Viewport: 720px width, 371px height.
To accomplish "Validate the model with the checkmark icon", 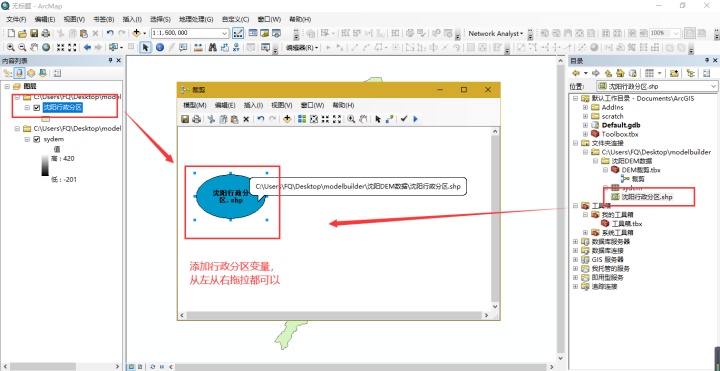I will [404, 119].
